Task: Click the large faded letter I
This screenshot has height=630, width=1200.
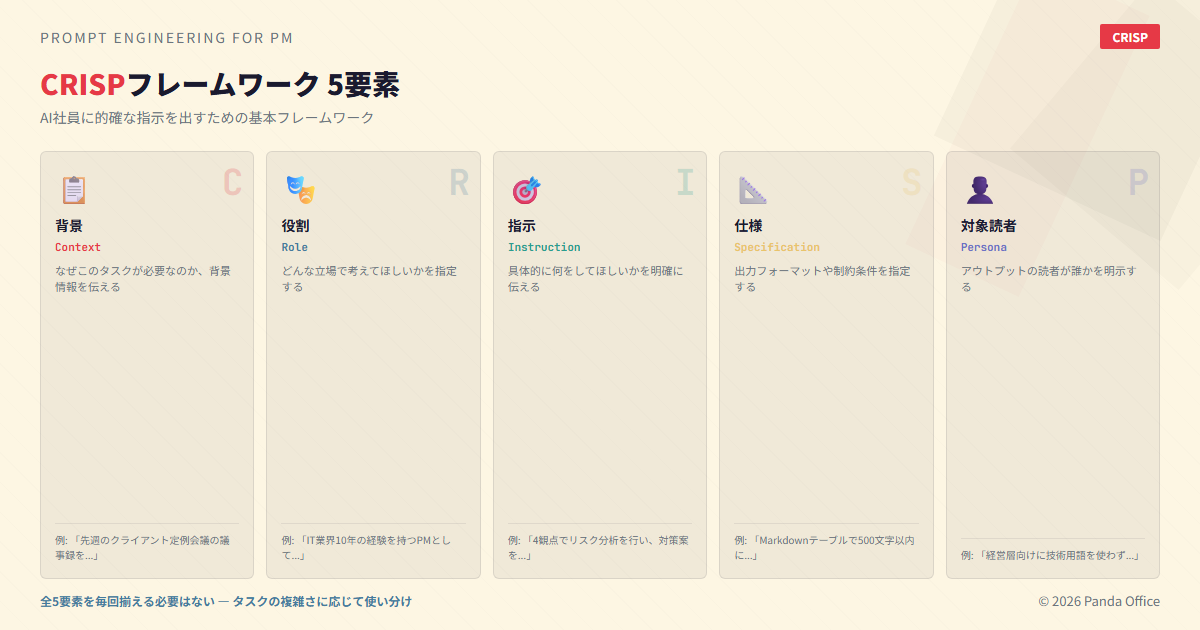Action: point(685,182)
